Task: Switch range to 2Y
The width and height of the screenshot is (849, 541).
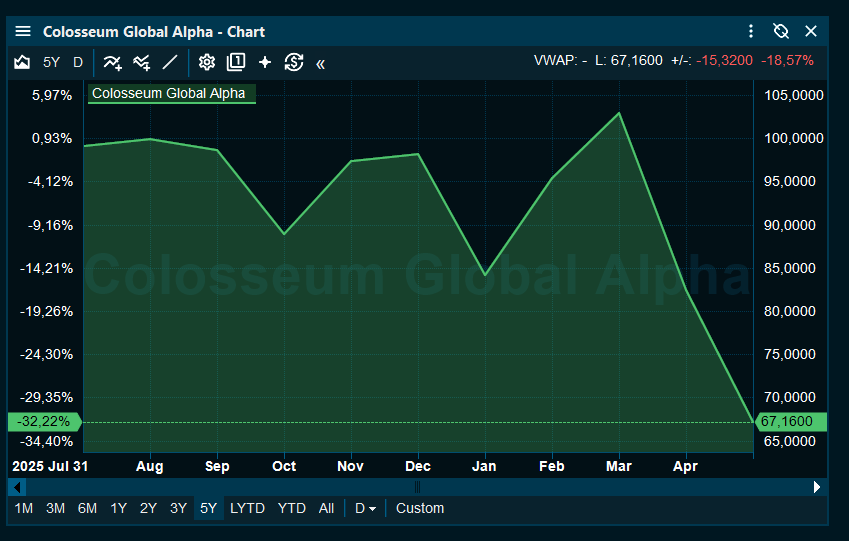Action: click(148, 509)
